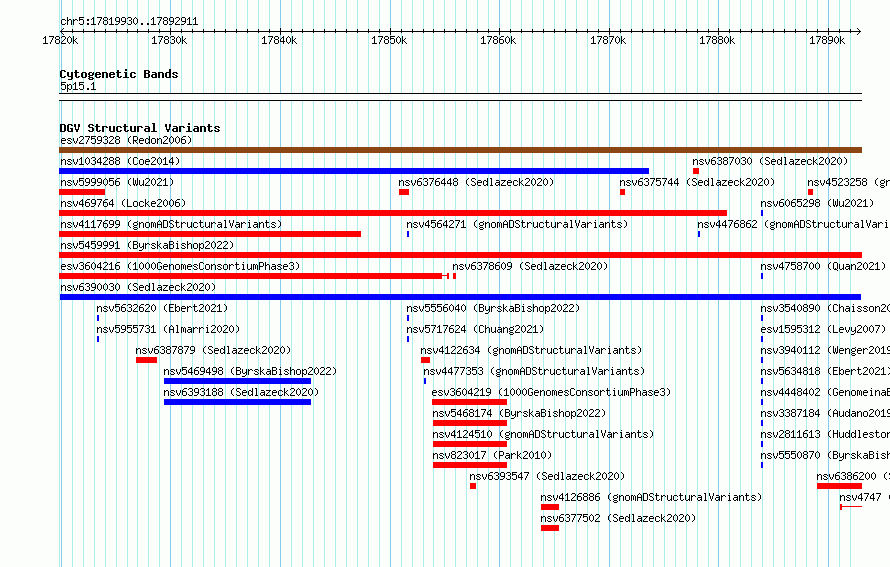Image resolution: width=890 pixels, height=567 pixels.
Task: Click the blue nsv5469498 variant bar
Action: [237, 381]
